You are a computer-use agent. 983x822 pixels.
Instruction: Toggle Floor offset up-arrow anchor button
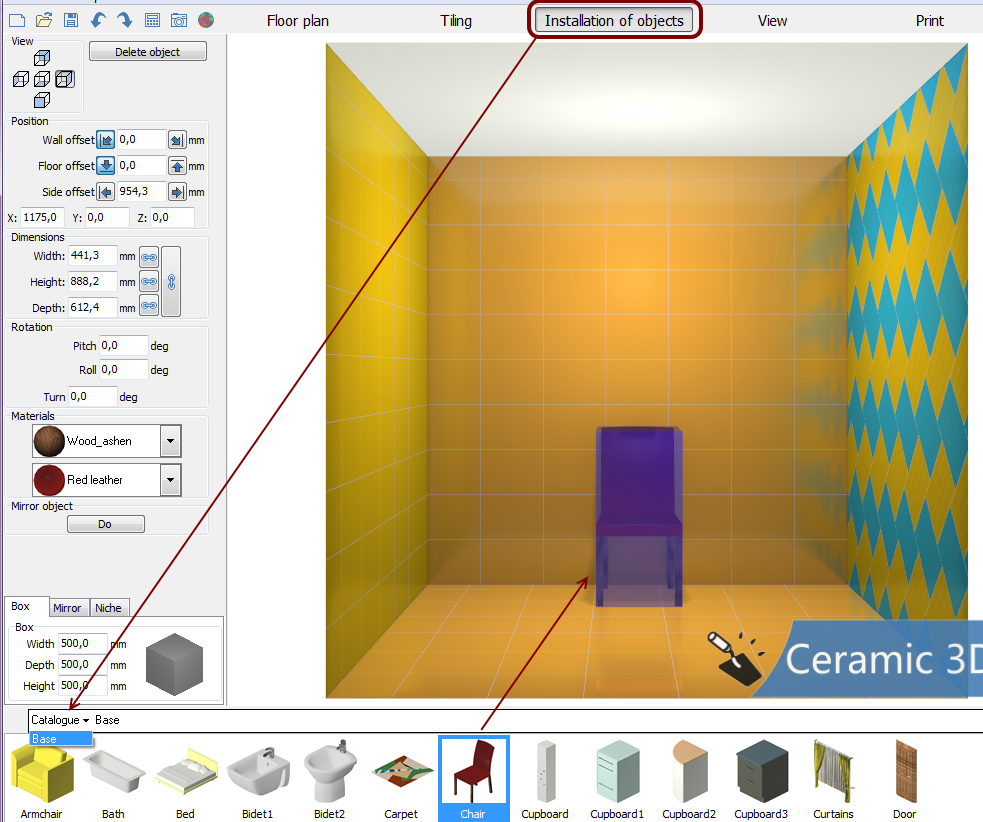(177, 166)
